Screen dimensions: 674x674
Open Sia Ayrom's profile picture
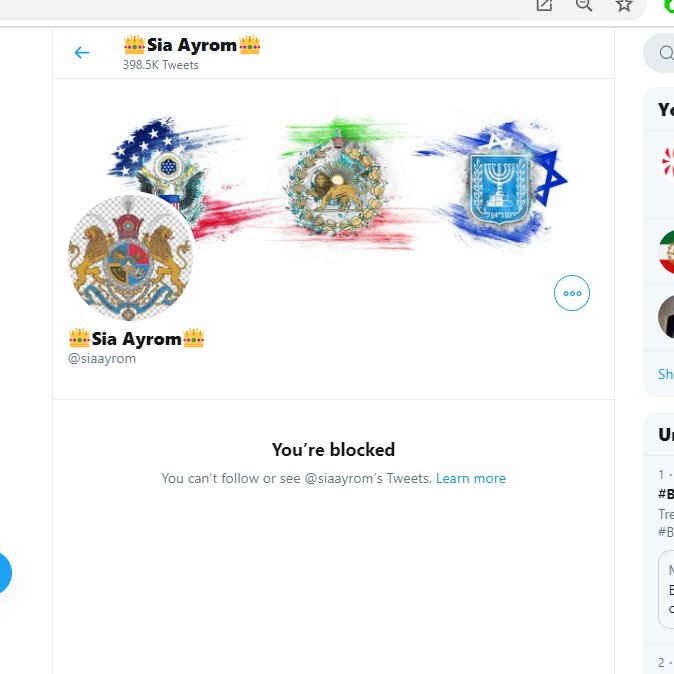coord(131,257)
